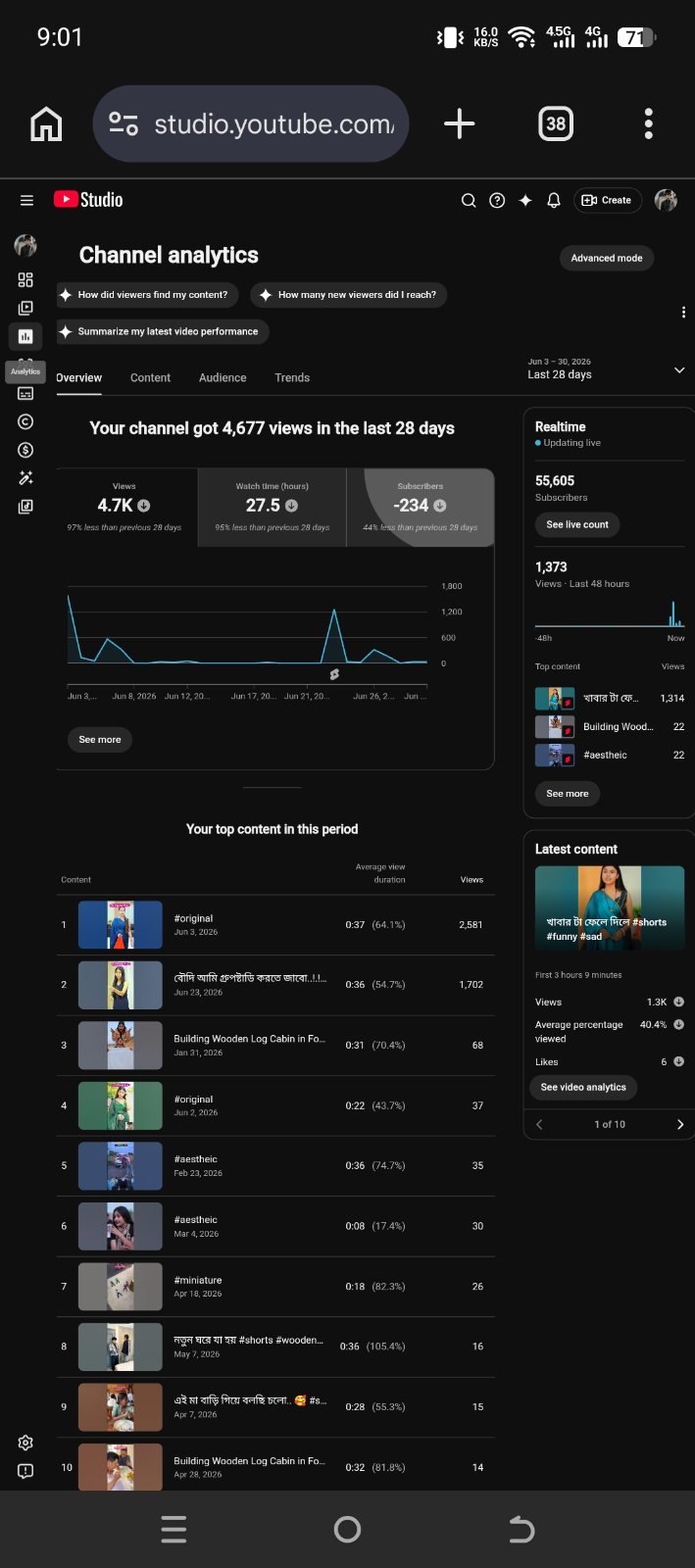Open Content from the sidebar icons
695x1568 pixels.
[25, 308]
